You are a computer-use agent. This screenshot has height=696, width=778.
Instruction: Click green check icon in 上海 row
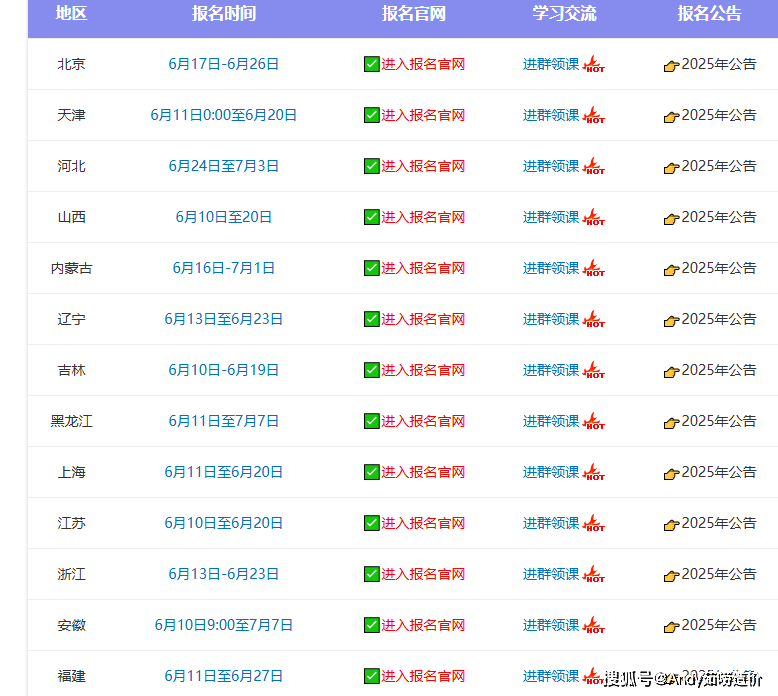click(x=372, y=472)
